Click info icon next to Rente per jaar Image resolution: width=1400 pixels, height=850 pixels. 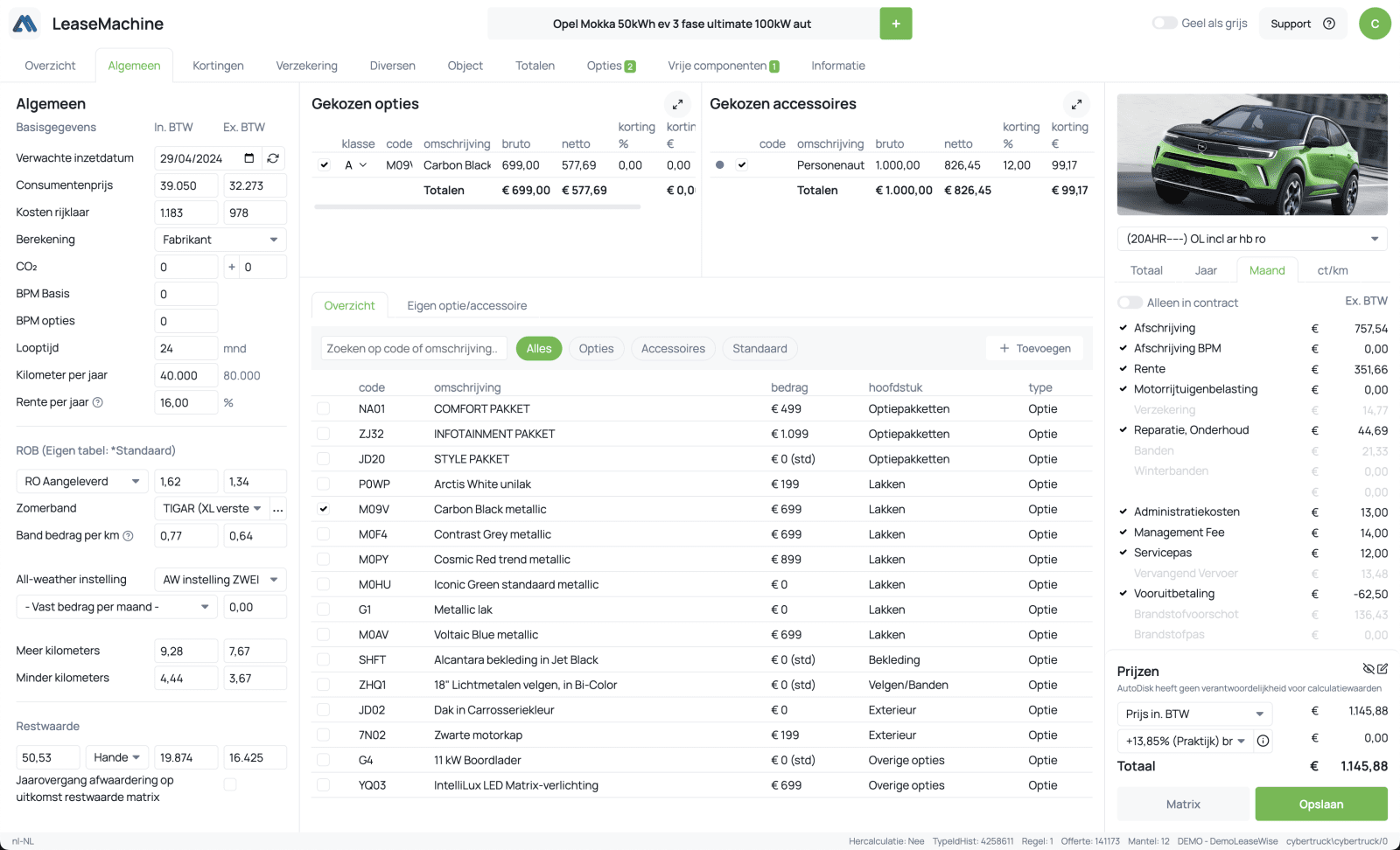(x=98, y=402)
